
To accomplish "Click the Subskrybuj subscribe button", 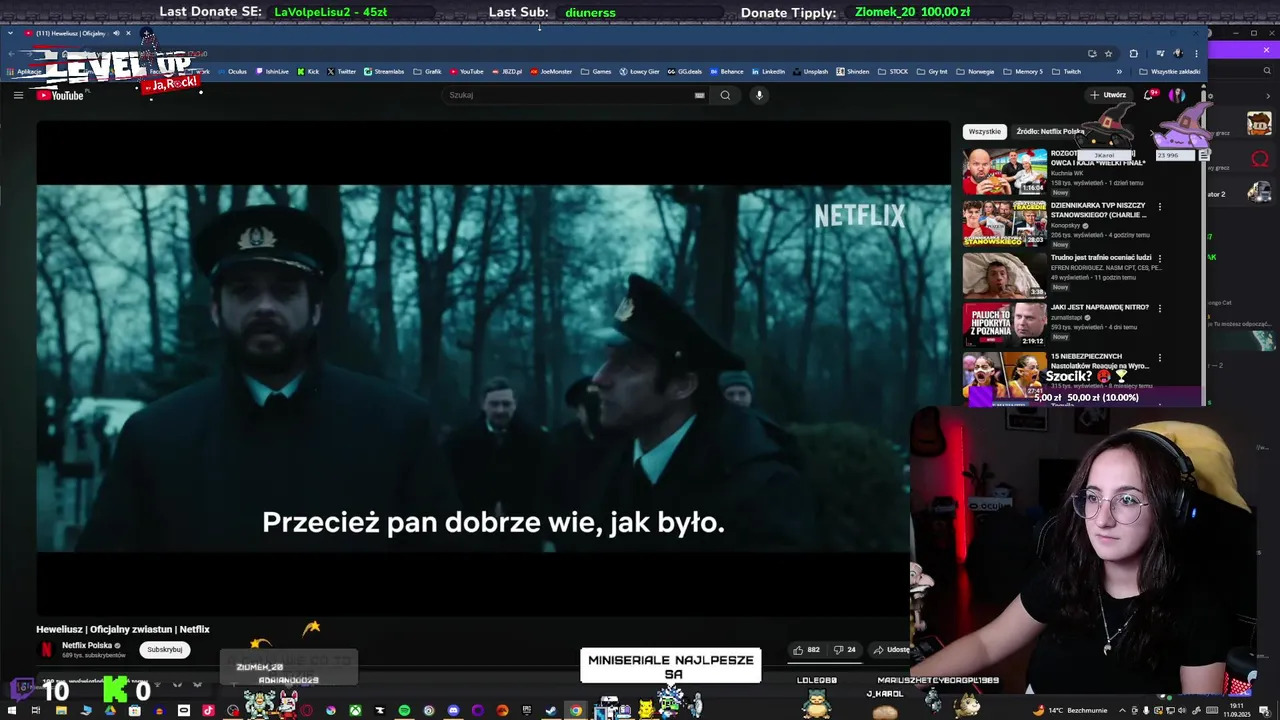I will point(165,649).
